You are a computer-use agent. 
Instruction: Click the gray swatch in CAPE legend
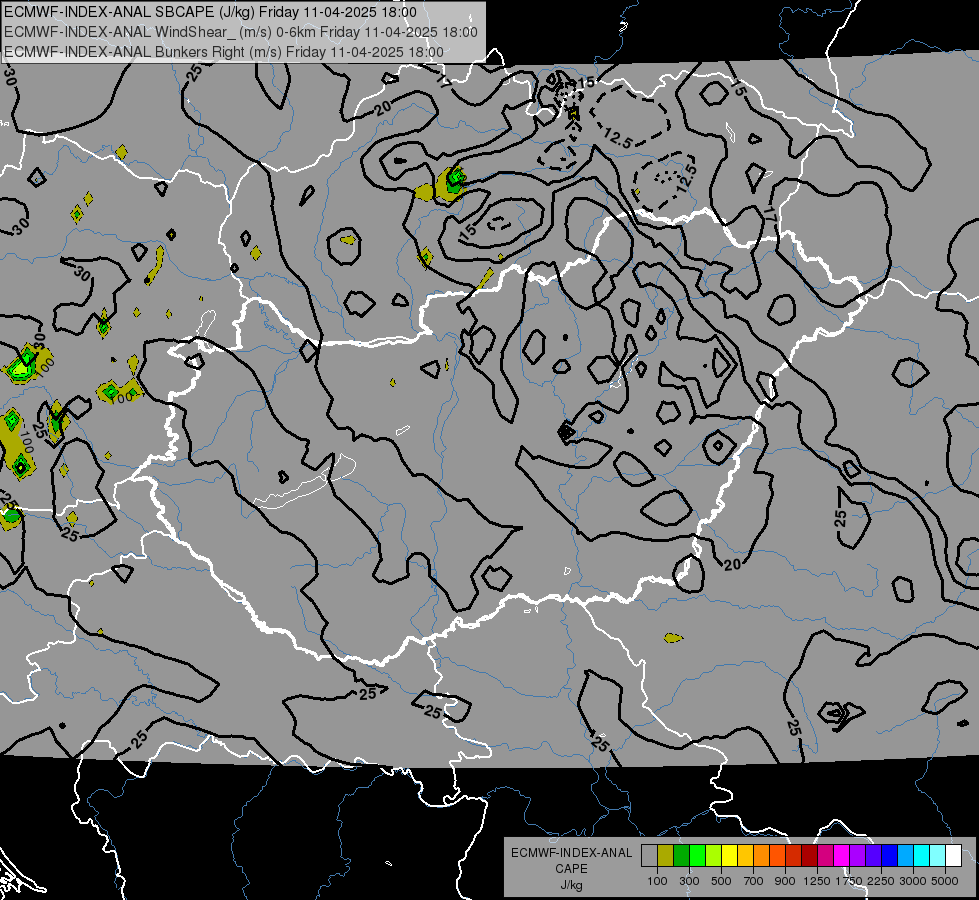pos(649,855)
